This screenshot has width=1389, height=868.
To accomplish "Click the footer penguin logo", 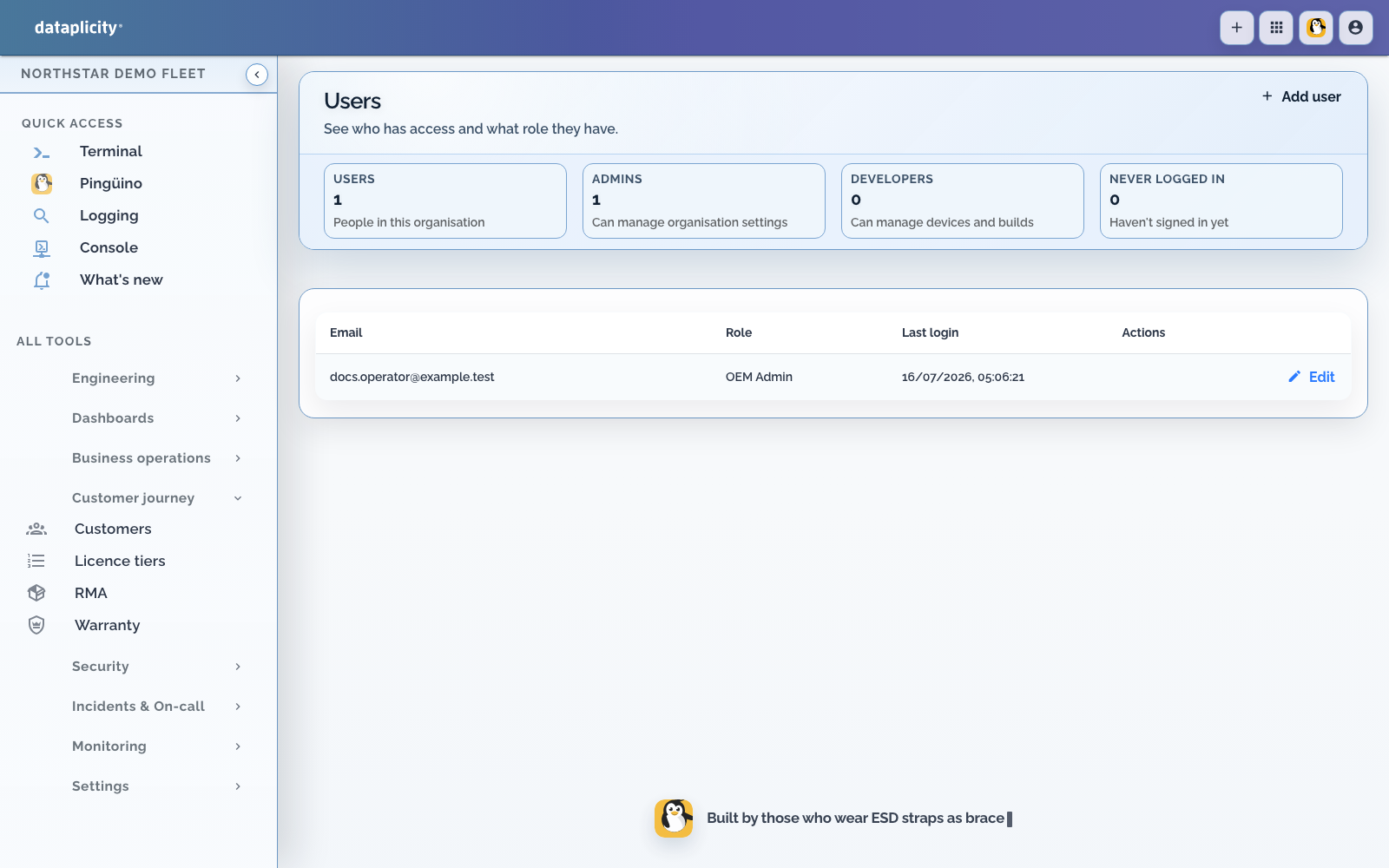I will click(x=674, y=819).
